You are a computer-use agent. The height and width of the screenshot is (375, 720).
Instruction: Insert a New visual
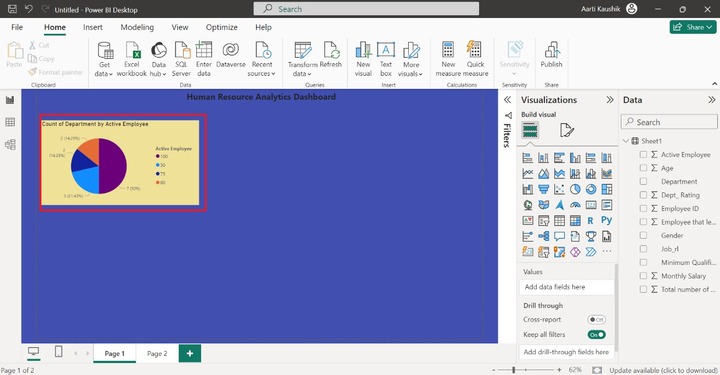click(x=363, y=60)
